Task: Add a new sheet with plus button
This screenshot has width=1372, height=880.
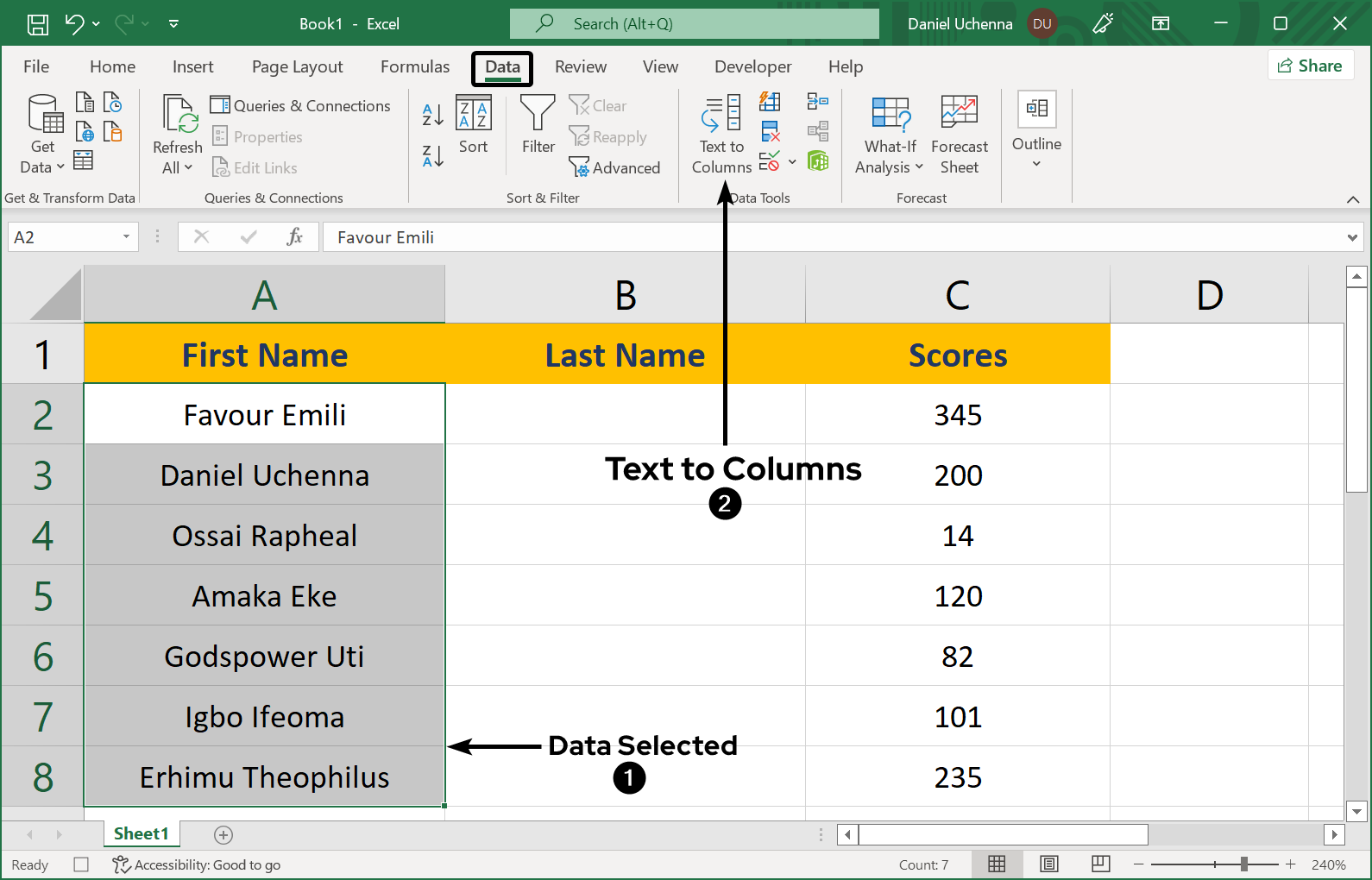Action: [x=223, y=834]
